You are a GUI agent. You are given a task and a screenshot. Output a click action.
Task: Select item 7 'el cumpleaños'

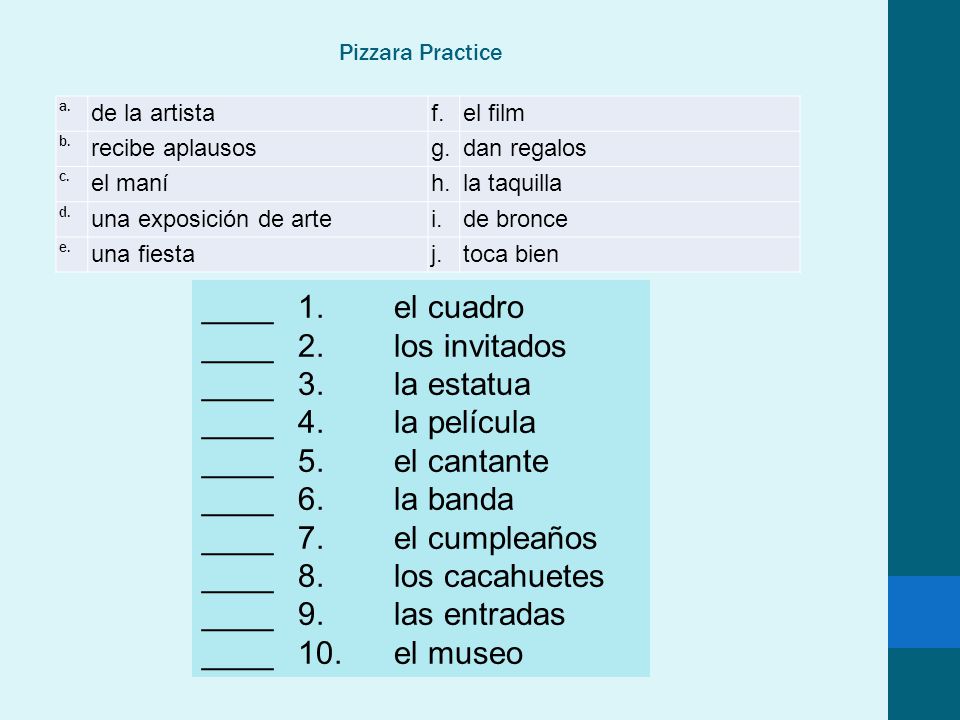click(495, 539)
